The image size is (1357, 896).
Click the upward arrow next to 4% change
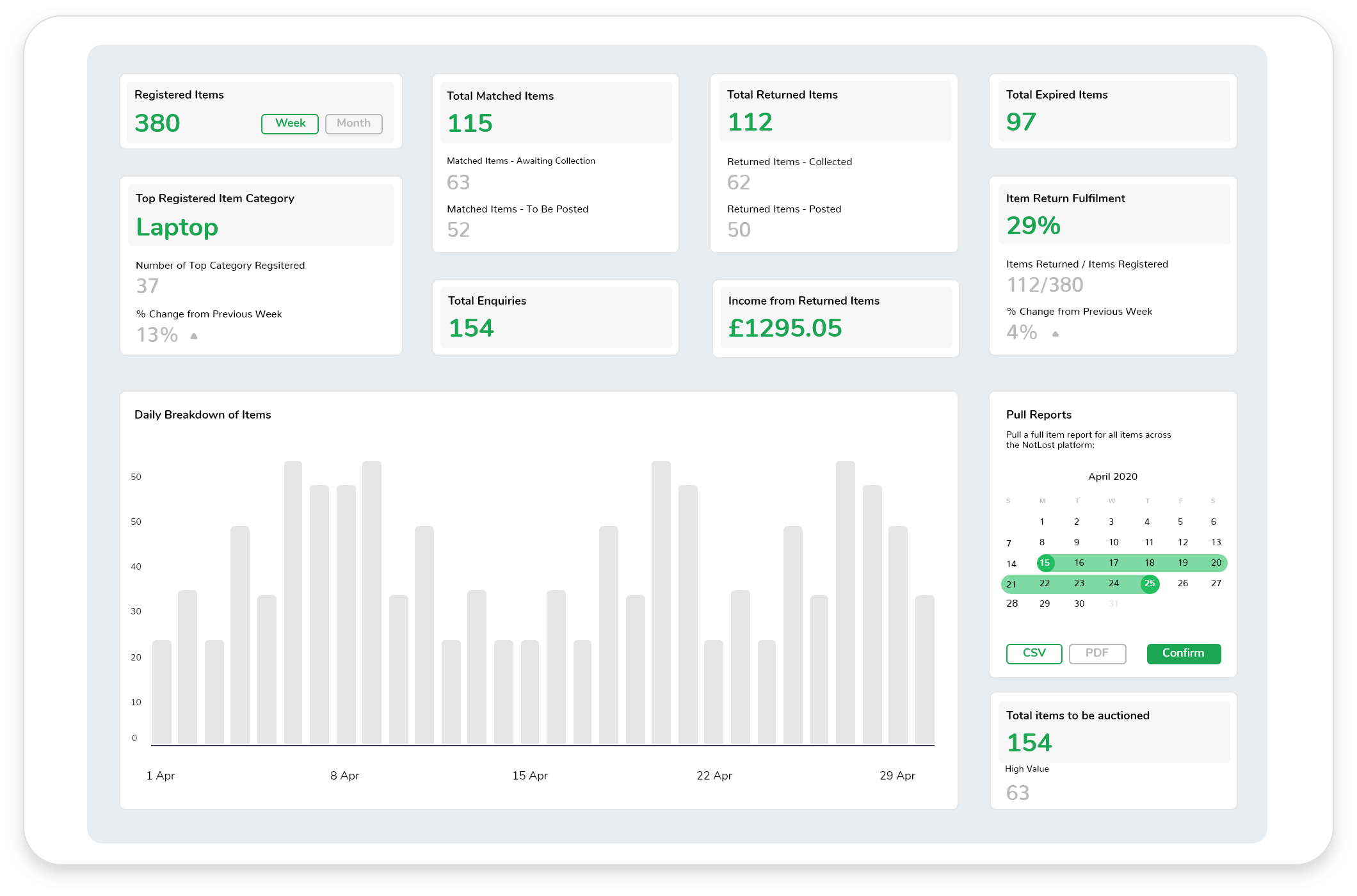click(1056, 333)
